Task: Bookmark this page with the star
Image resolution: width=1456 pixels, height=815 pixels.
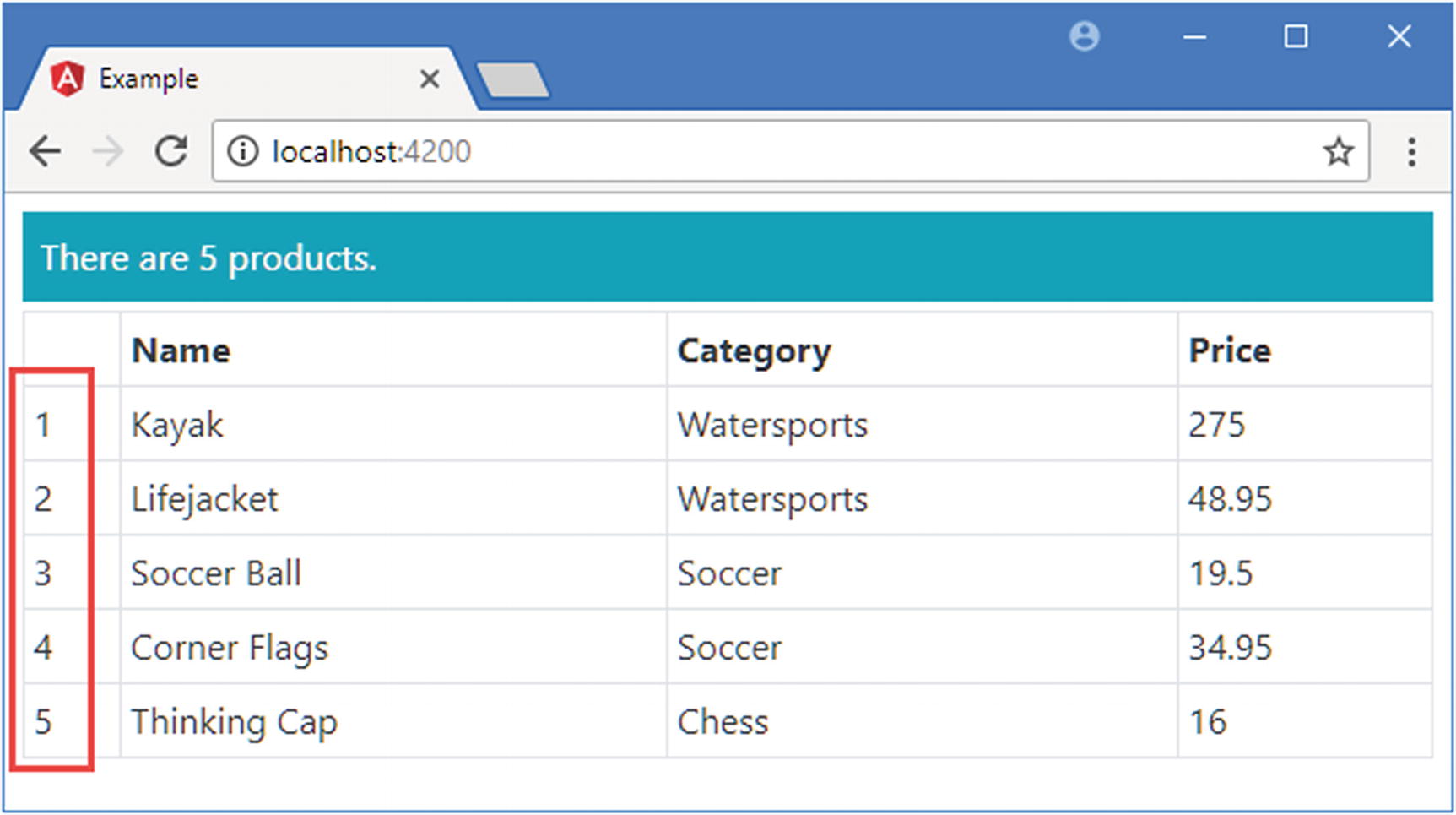Action: (x=1338, y=152)
